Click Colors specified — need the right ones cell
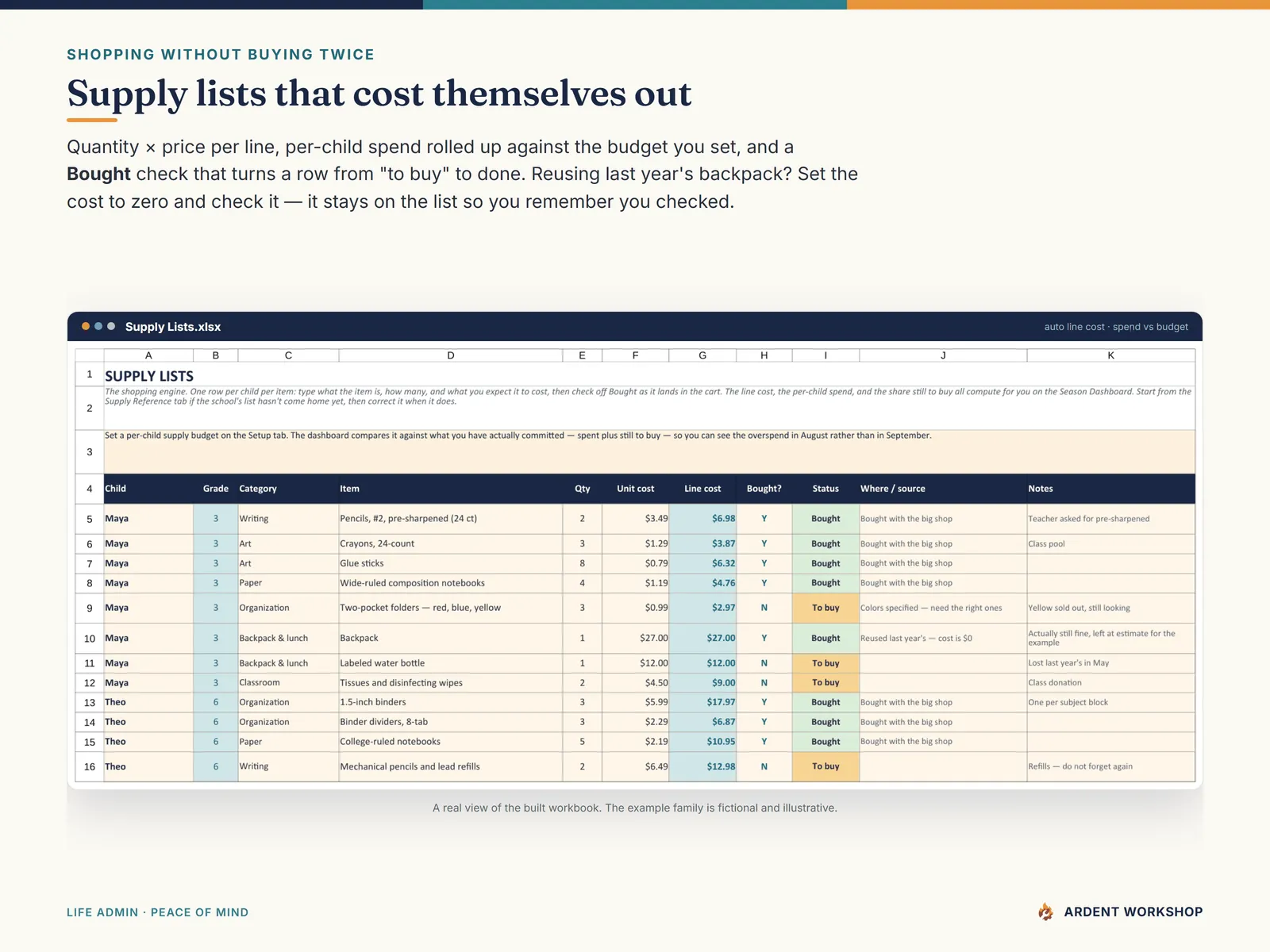1270x952 pixels. 943,608
